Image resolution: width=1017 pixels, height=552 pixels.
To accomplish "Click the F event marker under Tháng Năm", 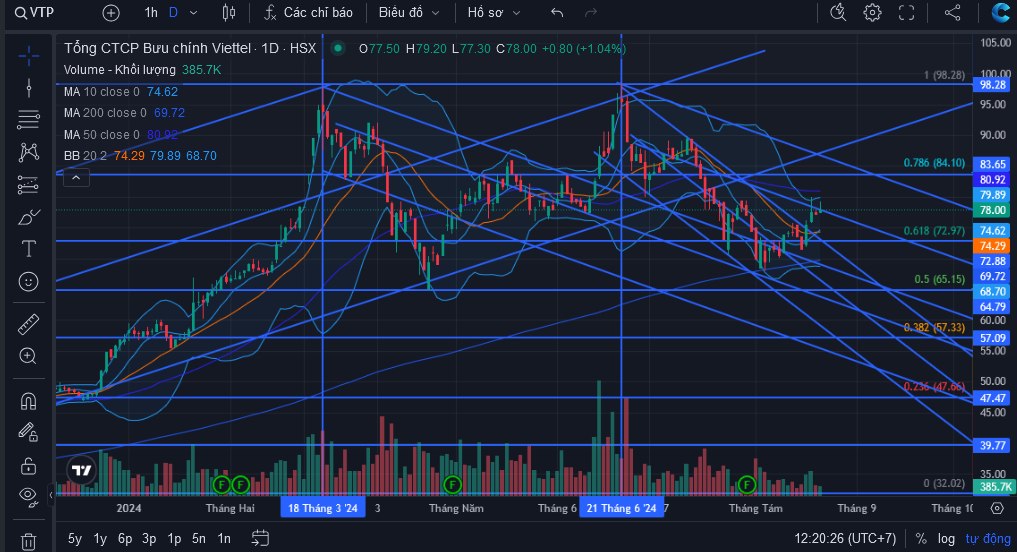I will pyautogui.click(x=452, y=484).
